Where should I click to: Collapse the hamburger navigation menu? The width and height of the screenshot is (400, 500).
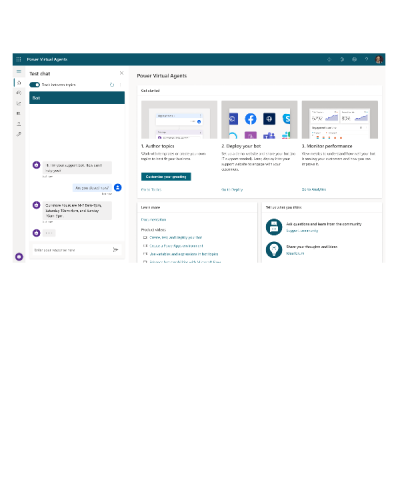pos(19,72)
